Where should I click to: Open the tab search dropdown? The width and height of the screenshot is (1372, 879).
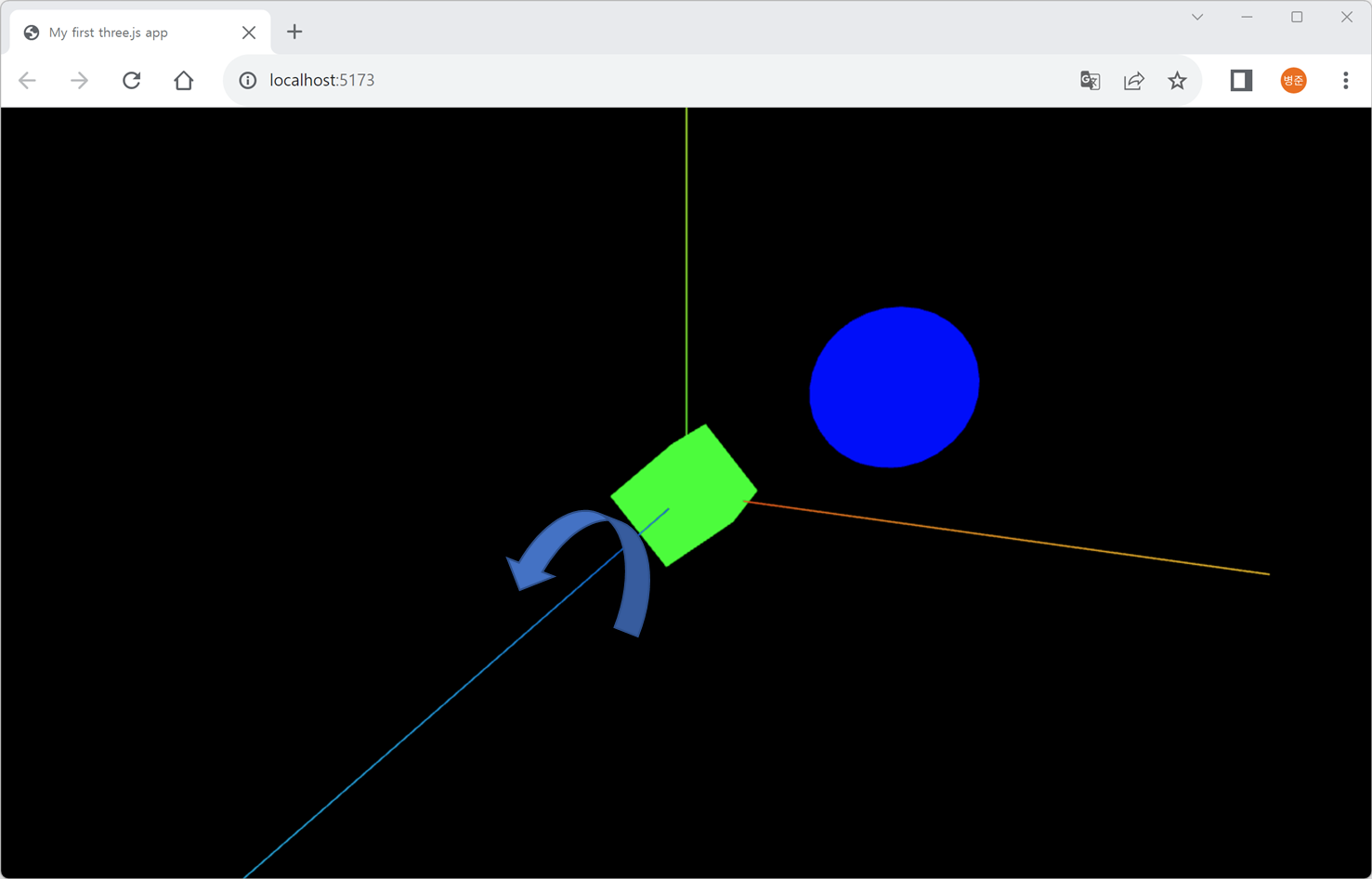[1197, 17]
